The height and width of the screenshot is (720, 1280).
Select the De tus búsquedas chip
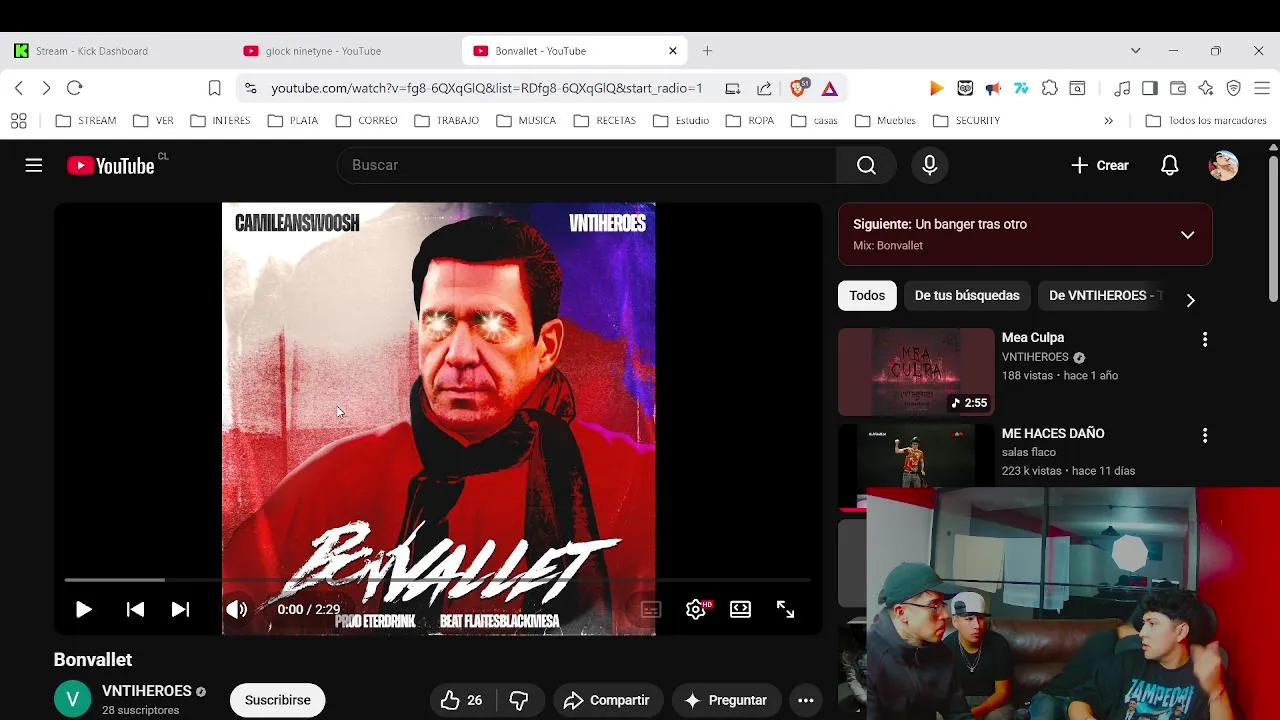(967, 296)
